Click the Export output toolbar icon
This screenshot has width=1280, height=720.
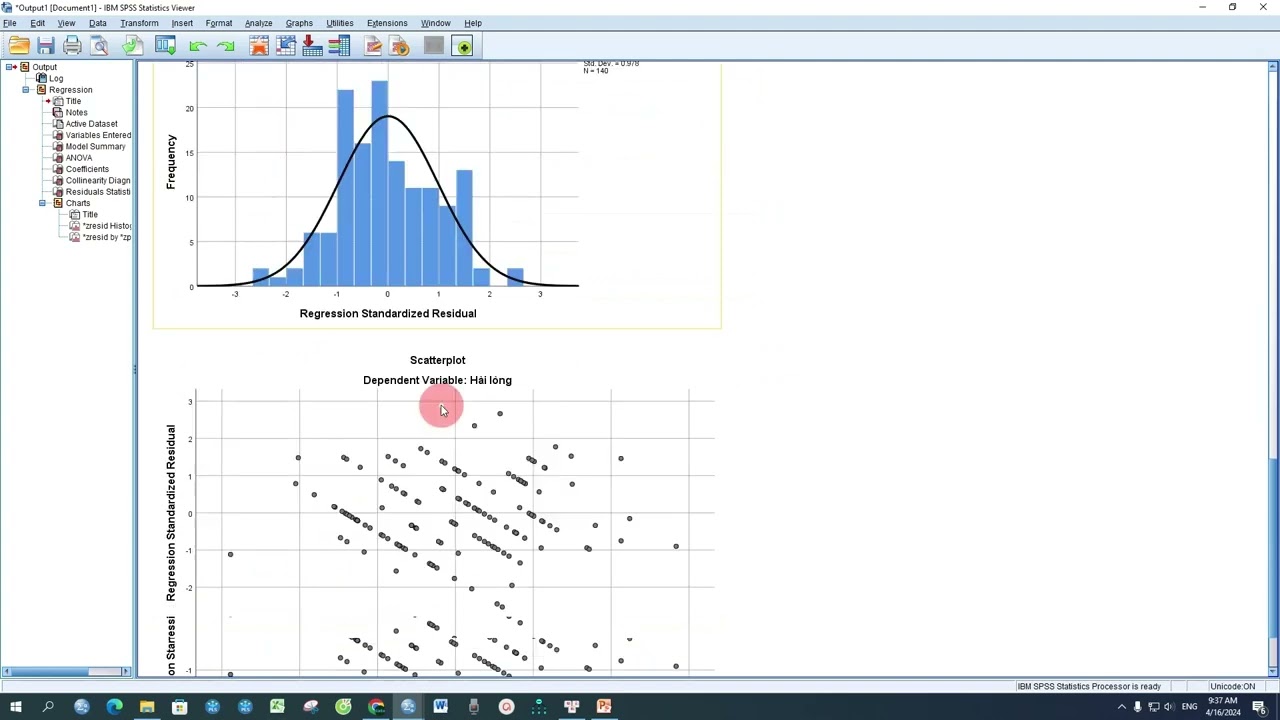tap(132, 46)
